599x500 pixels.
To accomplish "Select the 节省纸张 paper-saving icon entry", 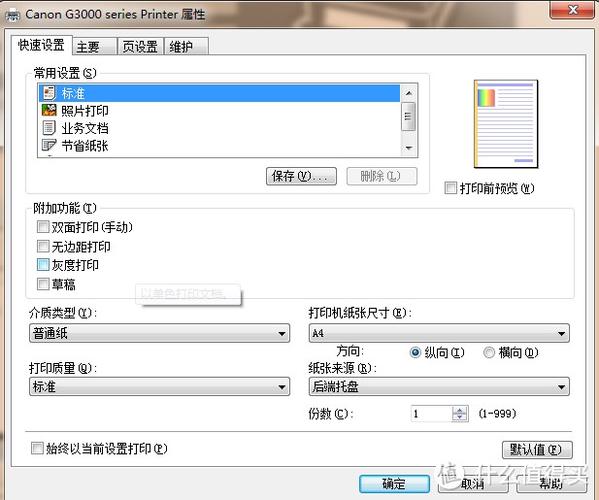I will tap(49, 146).
